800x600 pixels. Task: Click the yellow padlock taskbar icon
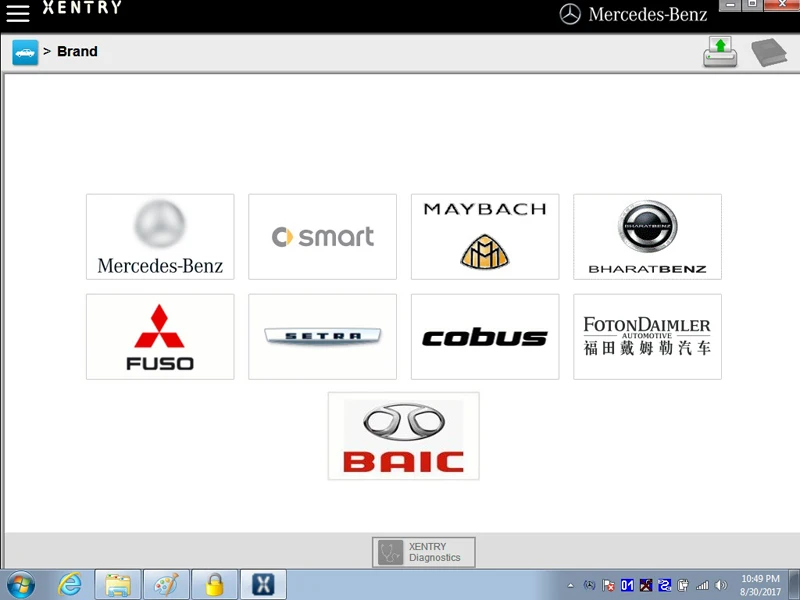(x=215, y=585)
